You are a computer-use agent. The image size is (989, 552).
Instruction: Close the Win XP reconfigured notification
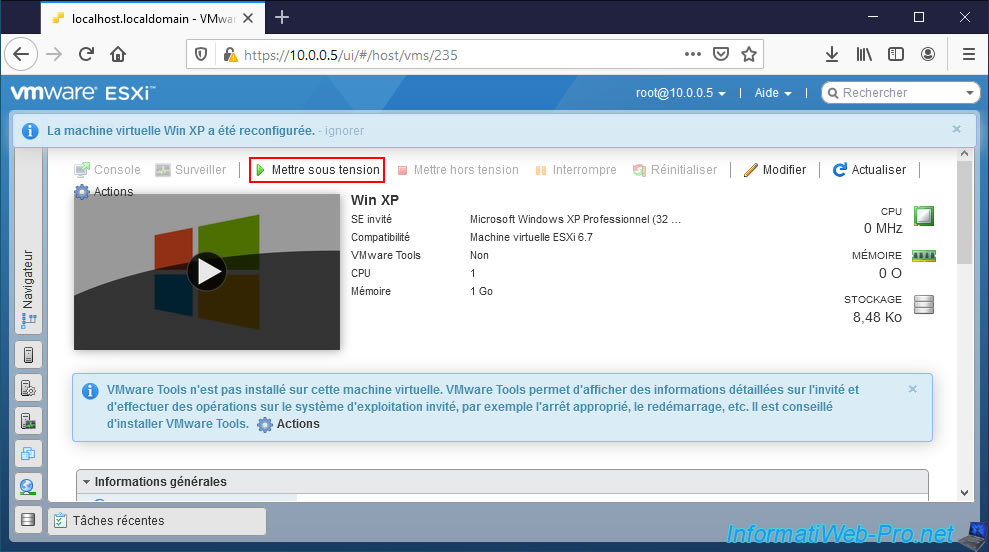[956, 129]
